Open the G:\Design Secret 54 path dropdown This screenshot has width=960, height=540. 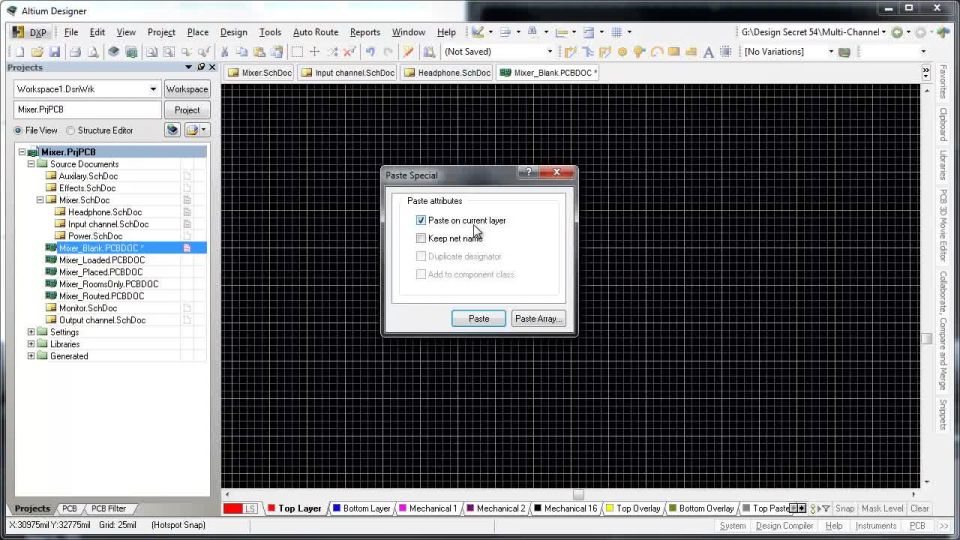click(883, 32)
